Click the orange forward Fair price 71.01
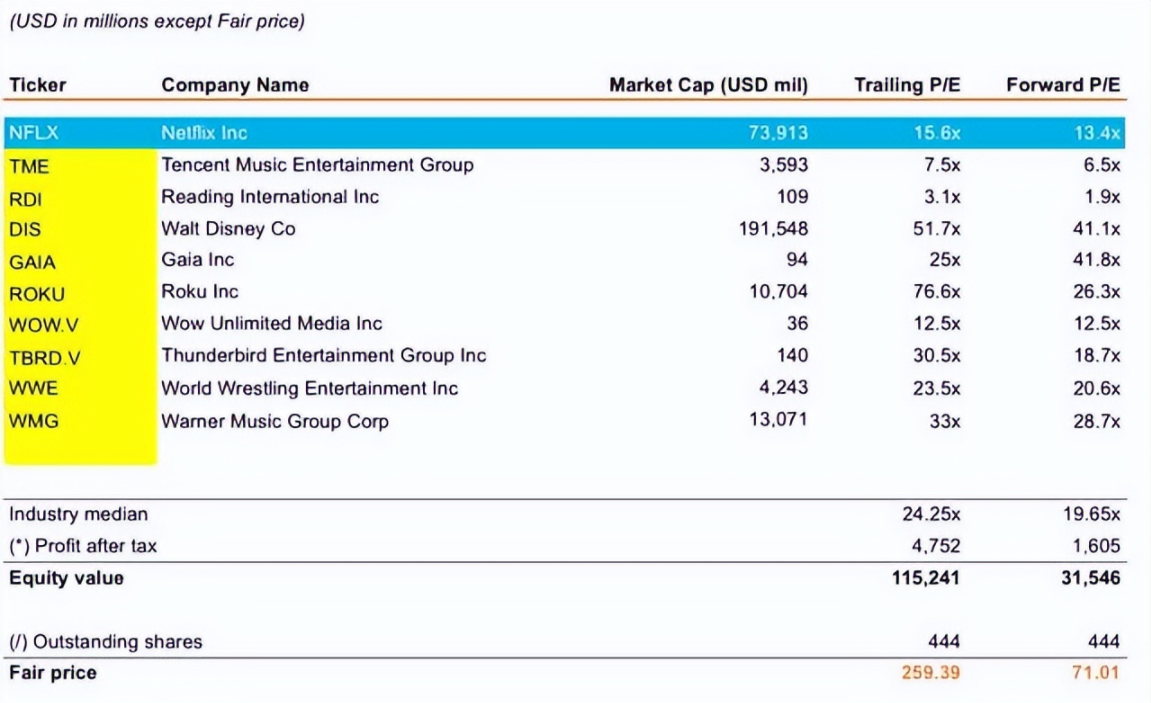This screenshot has height=703, width=1151. (1097, 673)
